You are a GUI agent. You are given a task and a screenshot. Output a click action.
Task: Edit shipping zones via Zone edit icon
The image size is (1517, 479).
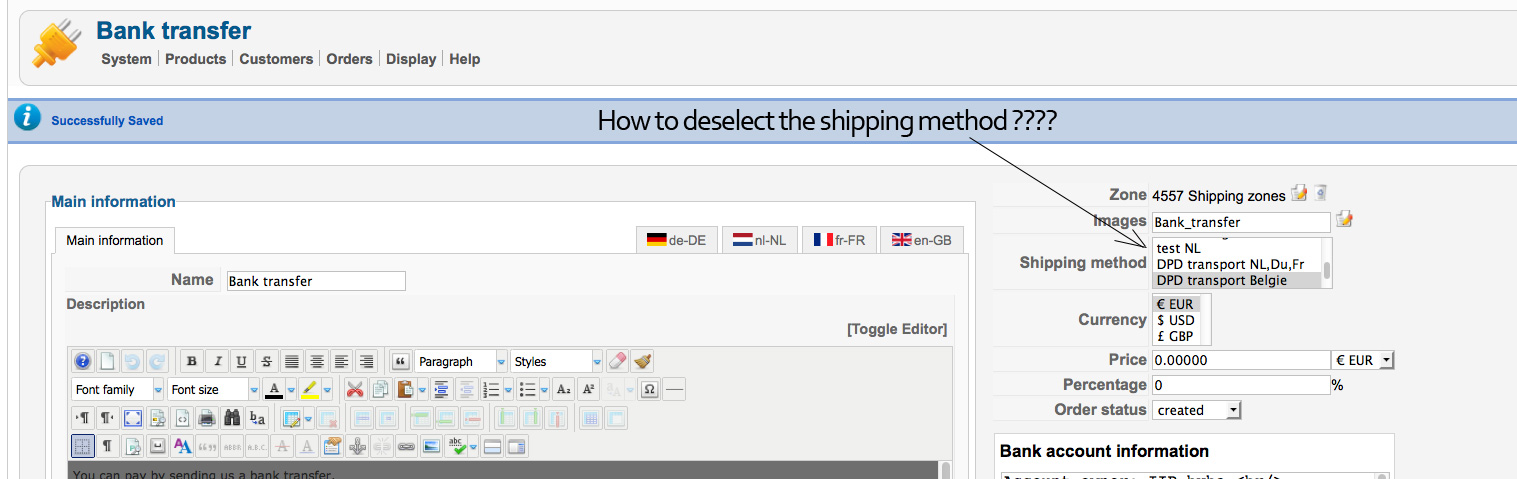(x=1299, y=193)
